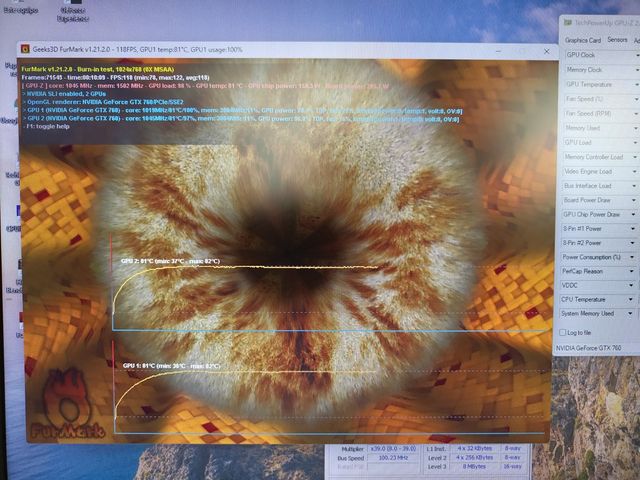Click the Memory Clock sensor label

click(592, 70)
